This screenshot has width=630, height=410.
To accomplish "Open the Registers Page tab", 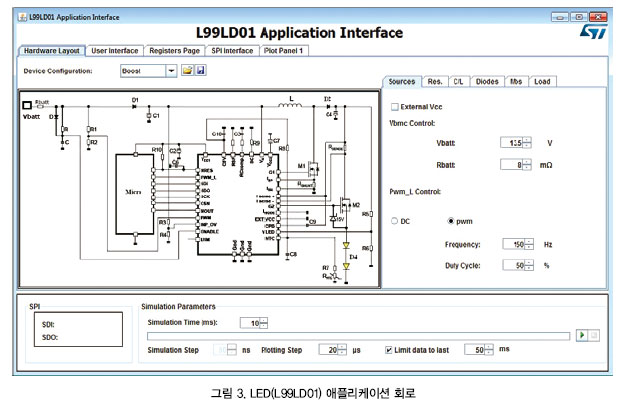I will [174, 51].
